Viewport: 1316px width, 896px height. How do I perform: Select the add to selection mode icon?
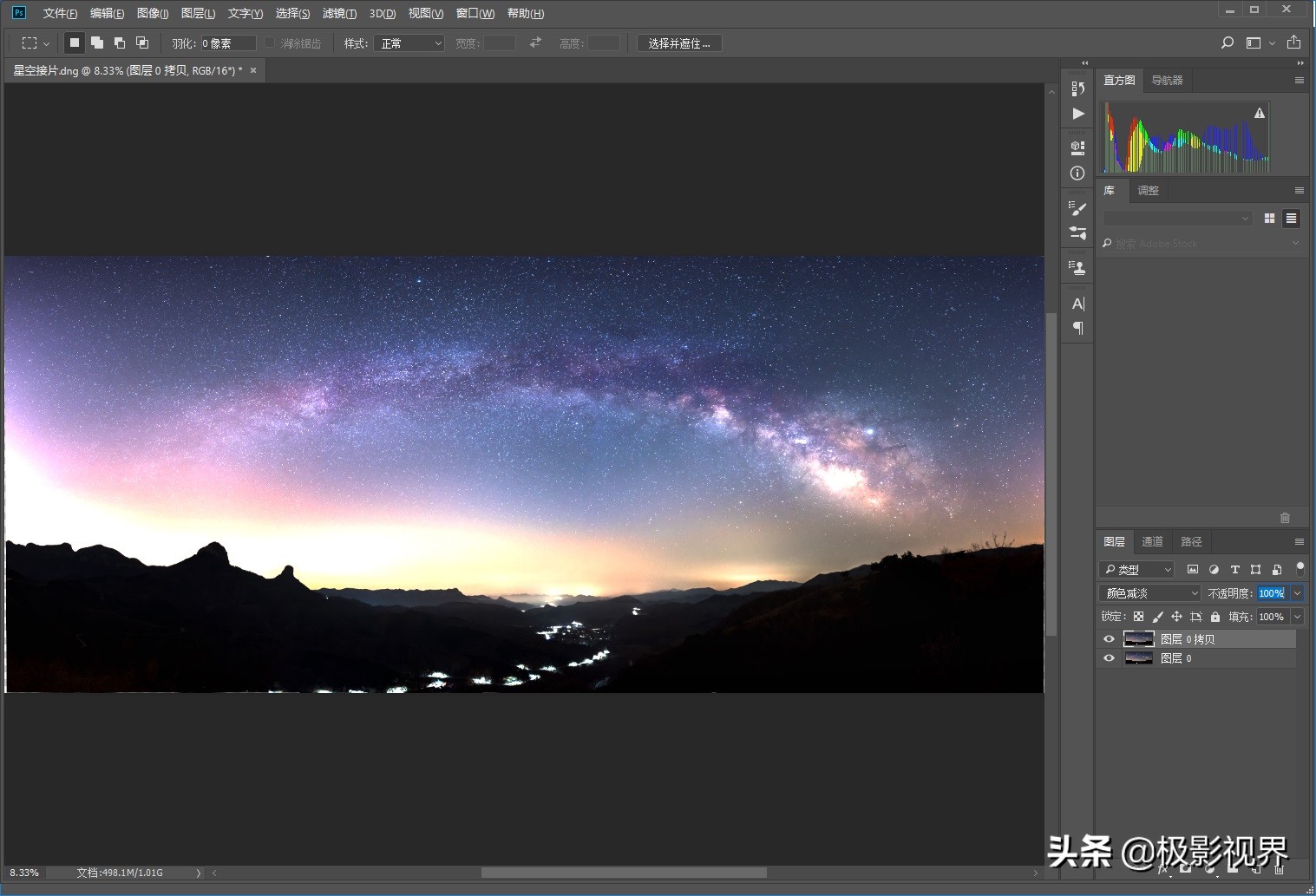click(x=97, y=43)
